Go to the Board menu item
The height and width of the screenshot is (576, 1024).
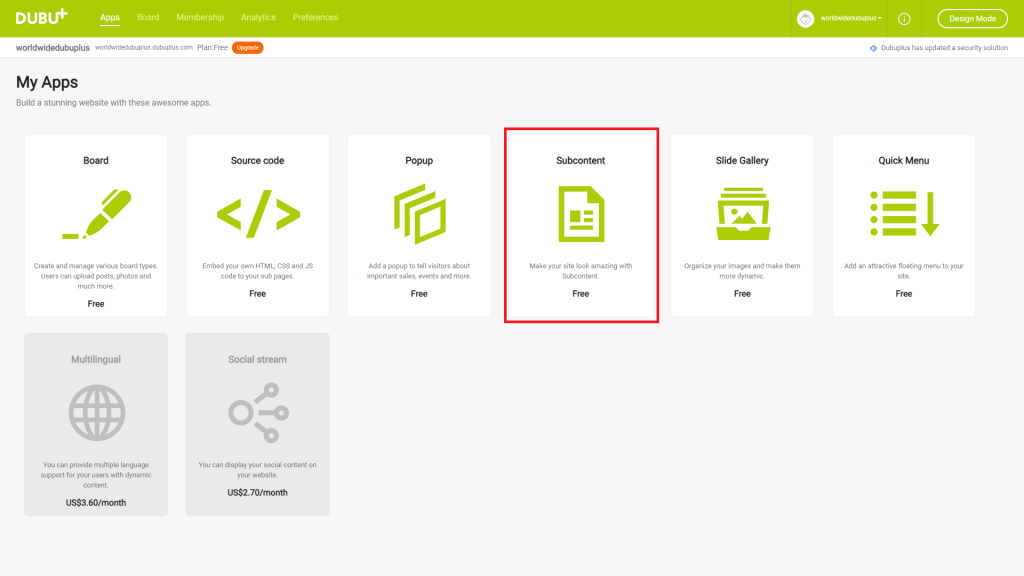(x=148, y=18)
